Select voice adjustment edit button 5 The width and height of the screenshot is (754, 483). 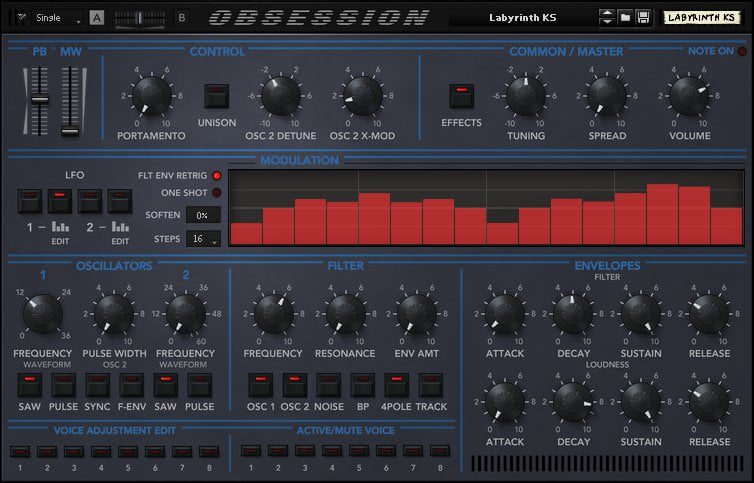pyautogui.click(x=128, y=451)
